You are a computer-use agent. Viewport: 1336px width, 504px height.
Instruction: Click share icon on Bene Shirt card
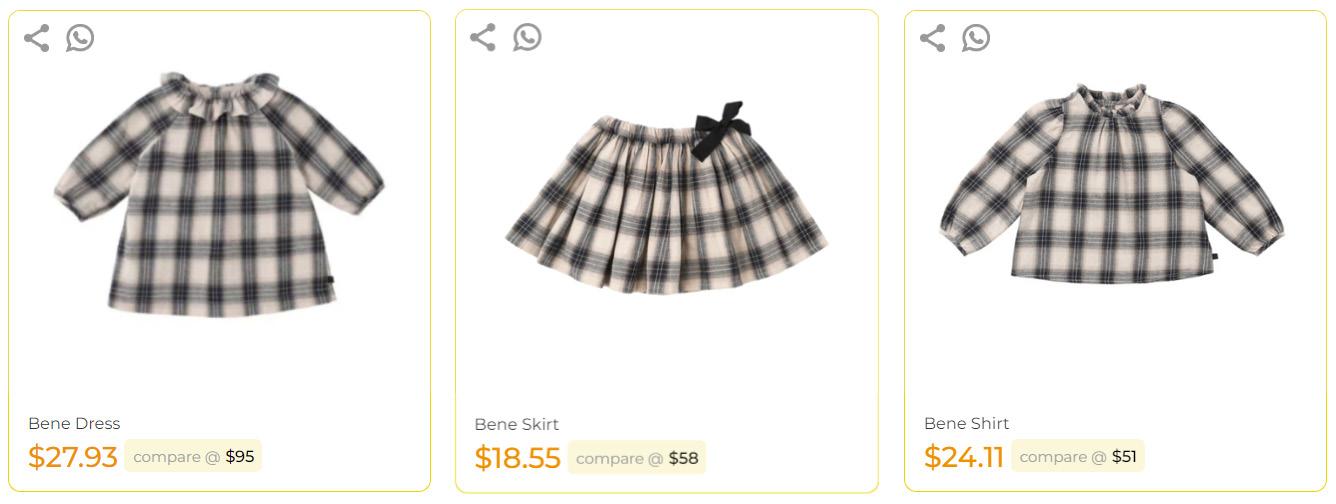pos(932,38)
